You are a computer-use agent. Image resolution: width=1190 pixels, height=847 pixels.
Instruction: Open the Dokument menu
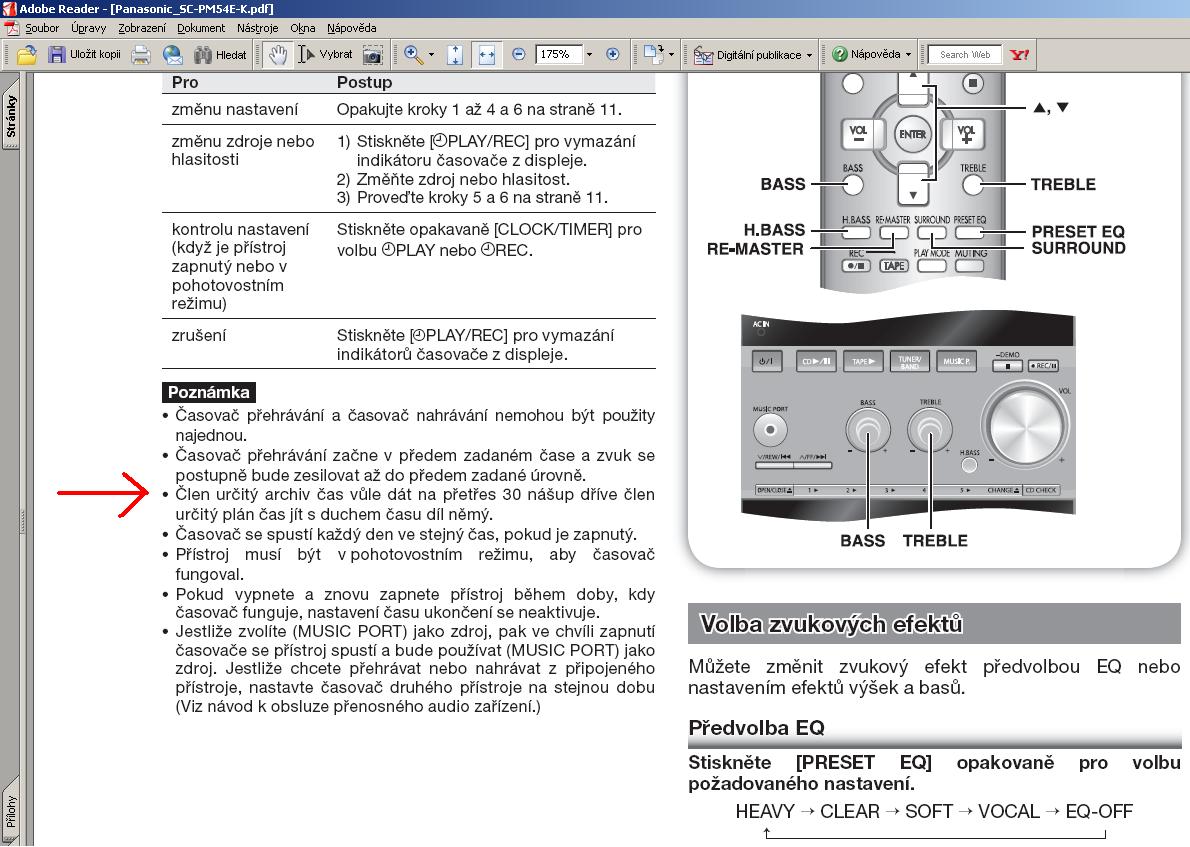pos(201,28)
